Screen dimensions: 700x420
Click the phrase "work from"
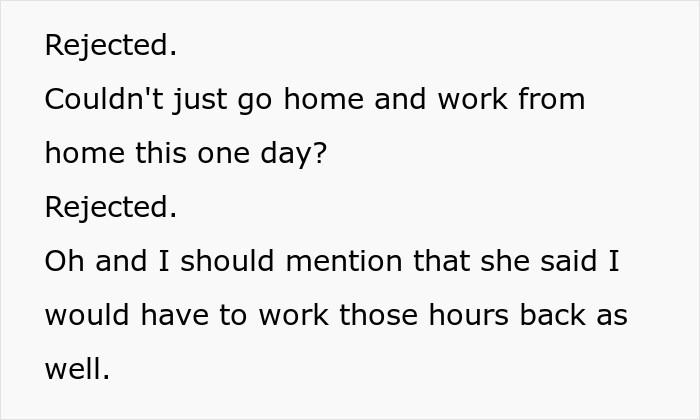click(511, 99)
